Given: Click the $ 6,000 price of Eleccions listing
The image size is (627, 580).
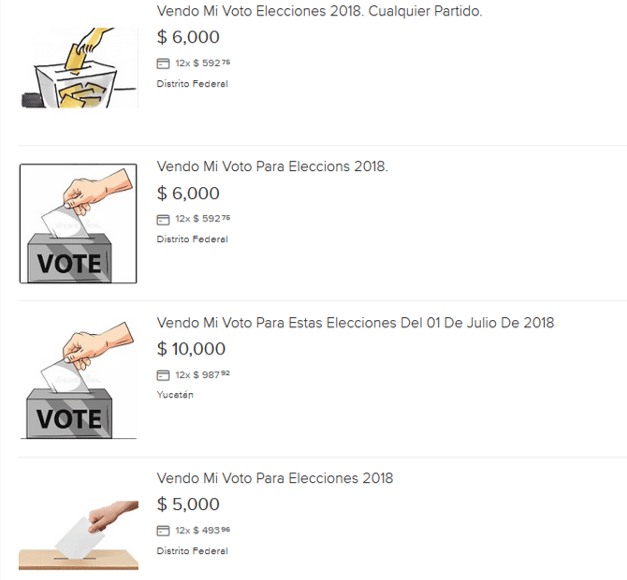Looking at the screenshot, I should point(188,193).
